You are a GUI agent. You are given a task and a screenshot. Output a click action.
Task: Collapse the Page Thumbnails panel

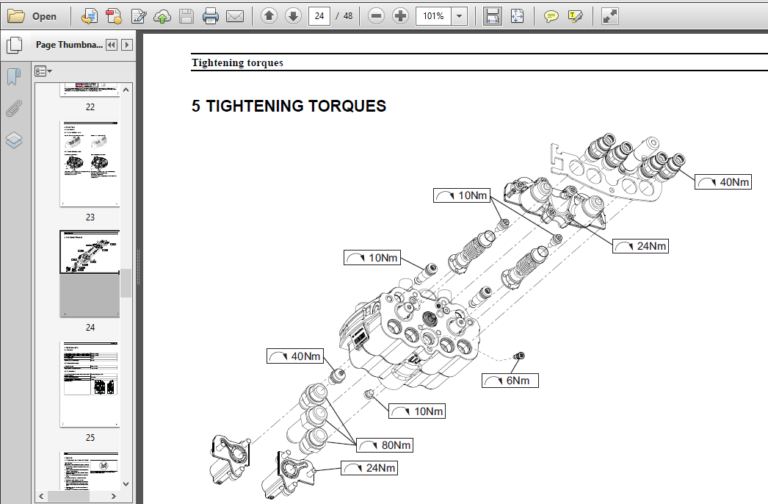click(x=112, y=45)
